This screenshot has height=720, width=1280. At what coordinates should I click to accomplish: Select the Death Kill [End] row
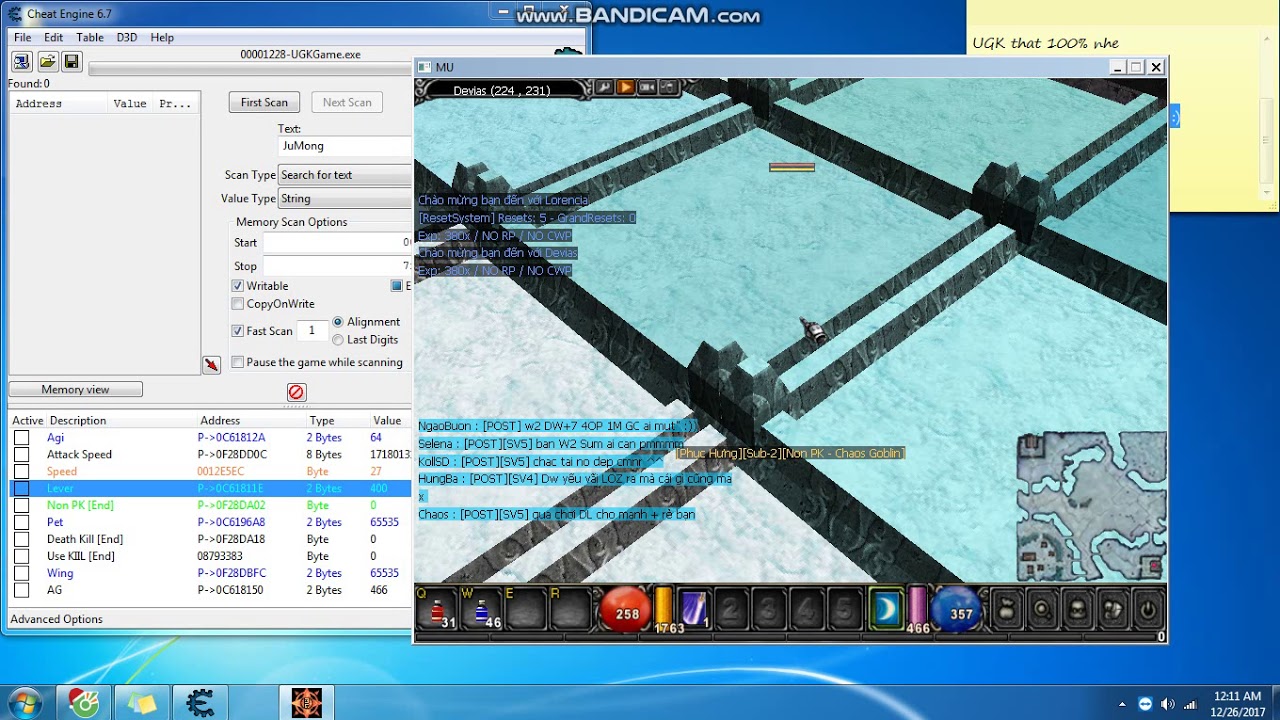point(210,540)
